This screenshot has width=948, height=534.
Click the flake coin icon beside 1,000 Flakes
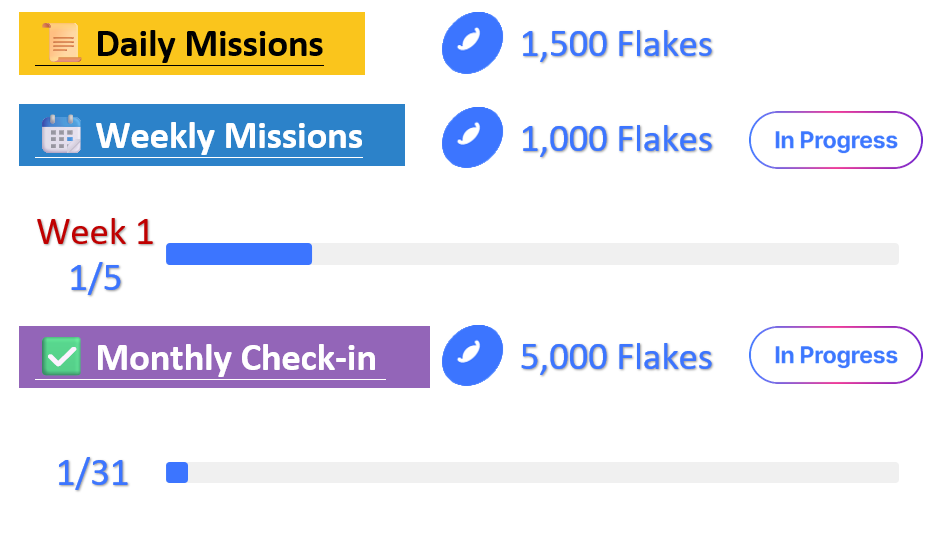coord(472,137)
